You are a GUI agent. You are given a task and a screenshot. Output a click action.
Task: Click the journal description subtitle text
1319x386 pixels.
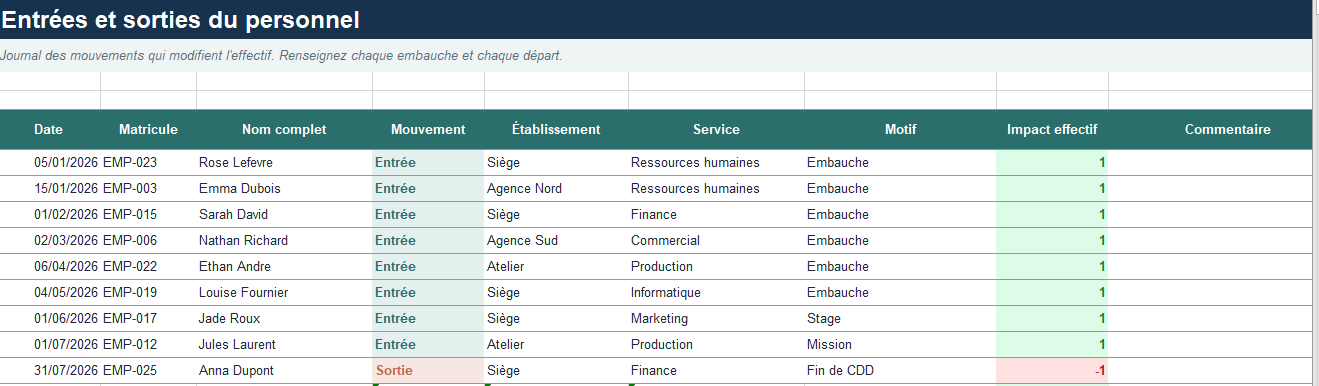281,55
